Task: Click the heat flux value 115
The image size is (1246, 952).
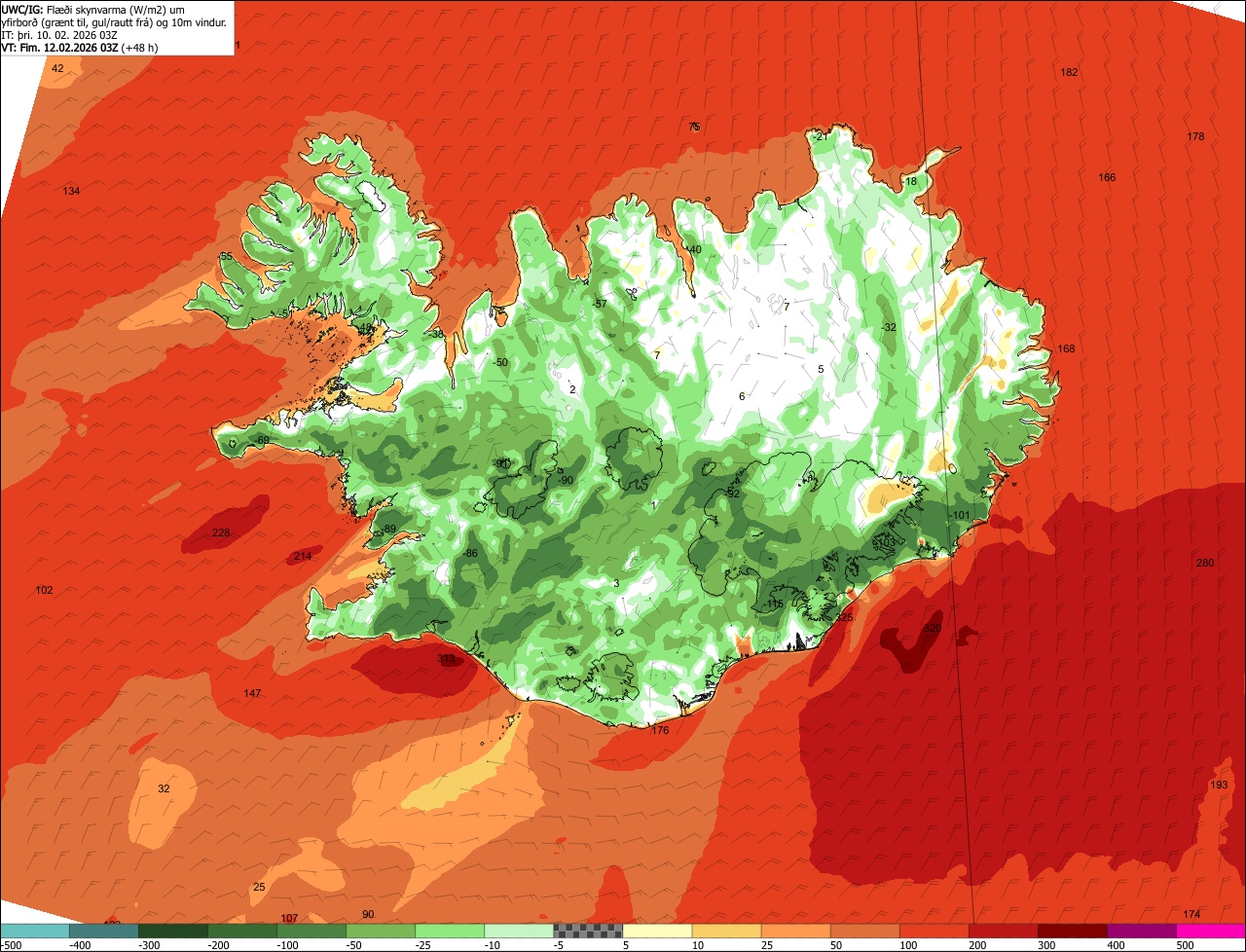Action: coord(774,604)
